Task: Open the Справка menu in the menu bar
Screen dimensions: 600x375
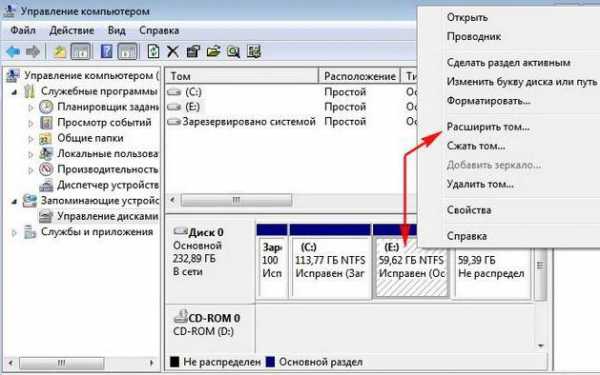Action: [x=159, y=30]
